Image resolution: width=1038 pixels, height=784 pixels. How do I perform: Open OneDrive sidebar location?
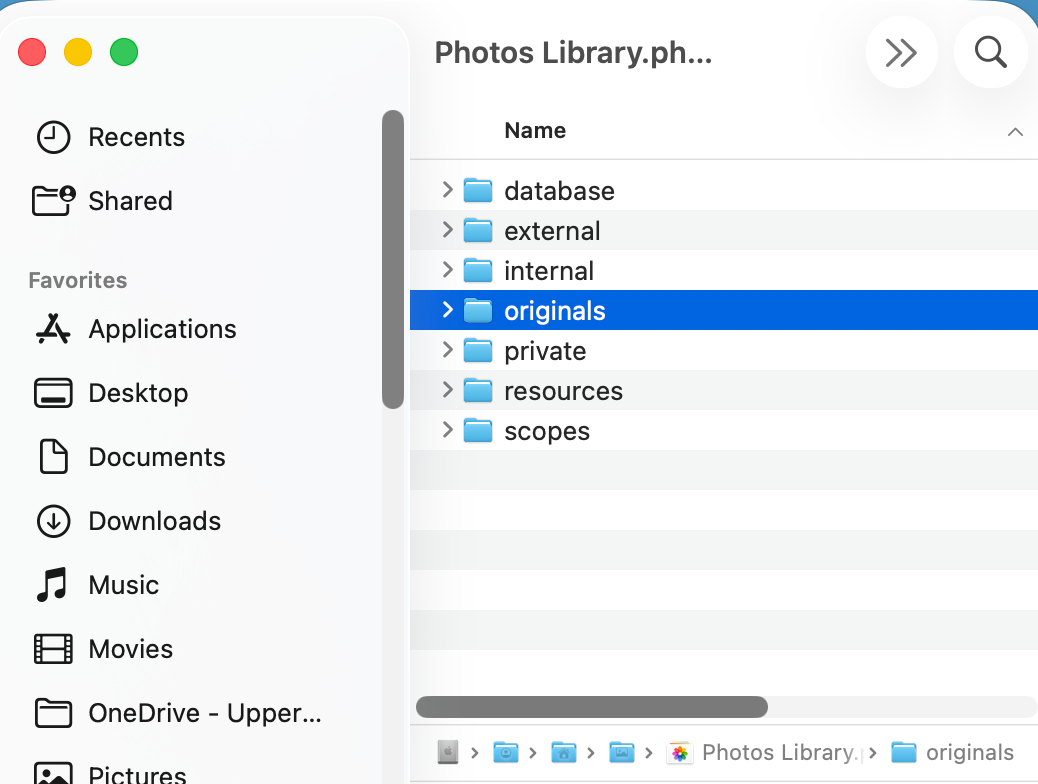point(204,713)
